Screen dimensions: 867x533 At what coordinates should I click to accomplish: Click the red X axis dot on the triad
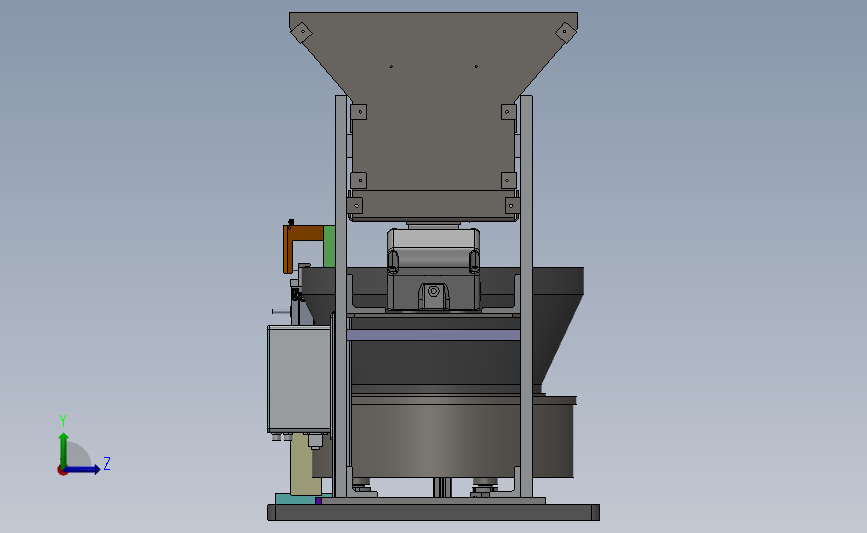(62, 470)
